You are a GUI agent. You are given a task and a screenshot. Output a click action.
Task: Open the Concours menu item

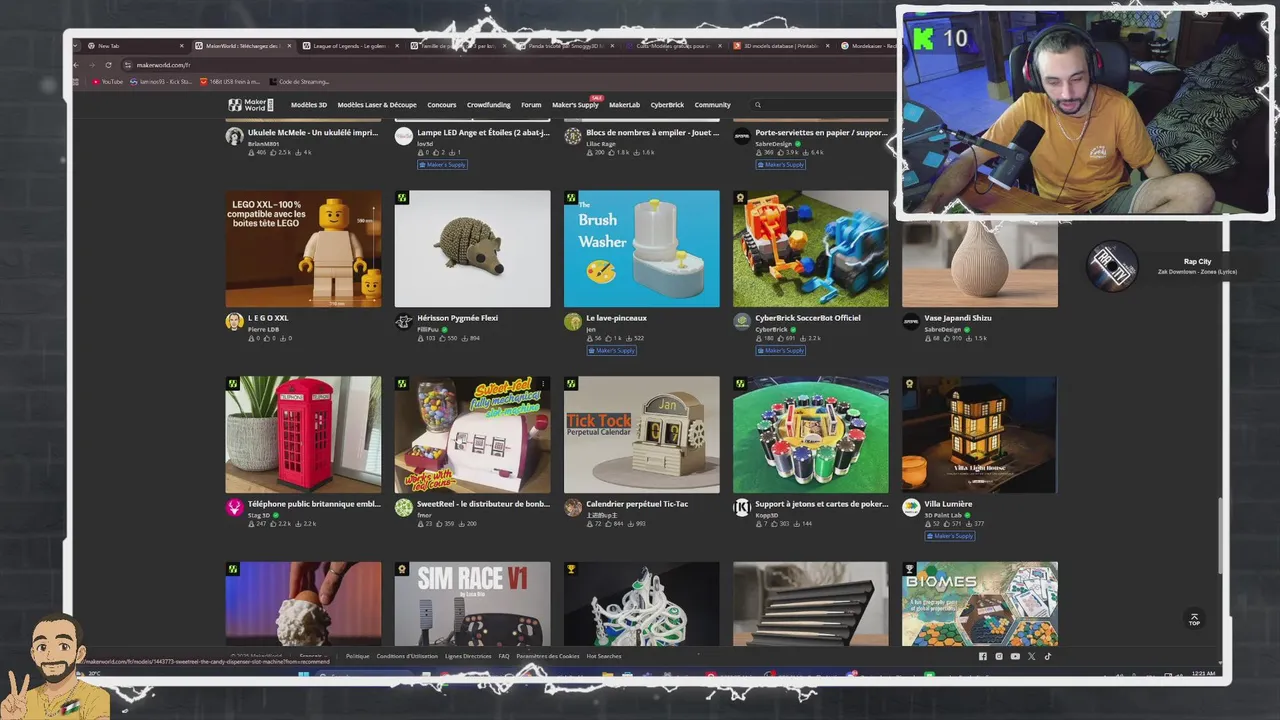[441, 105]
